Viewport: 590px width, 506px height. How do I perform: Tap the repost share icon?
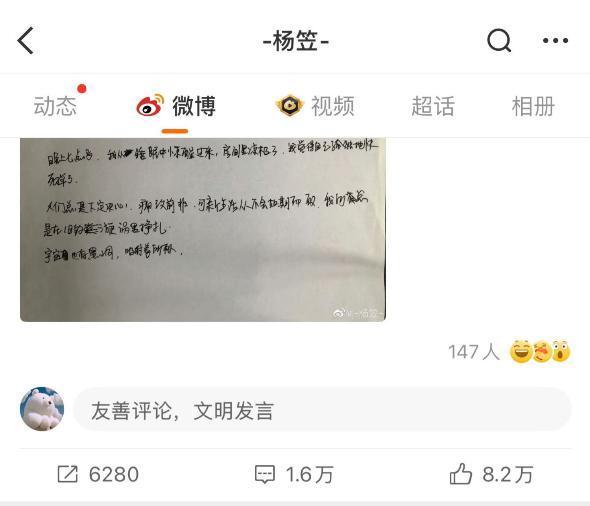coord(68,474)
